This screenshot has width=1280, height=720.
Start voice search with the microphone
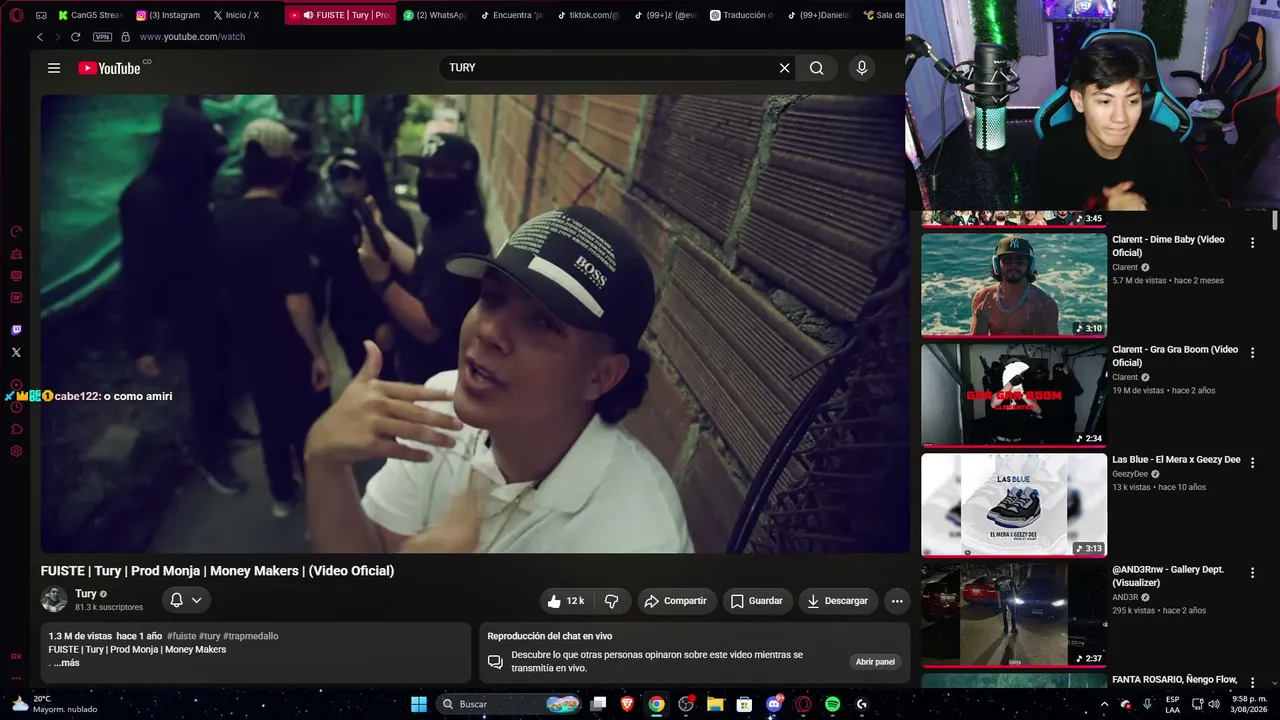click(x=862, y=68)
